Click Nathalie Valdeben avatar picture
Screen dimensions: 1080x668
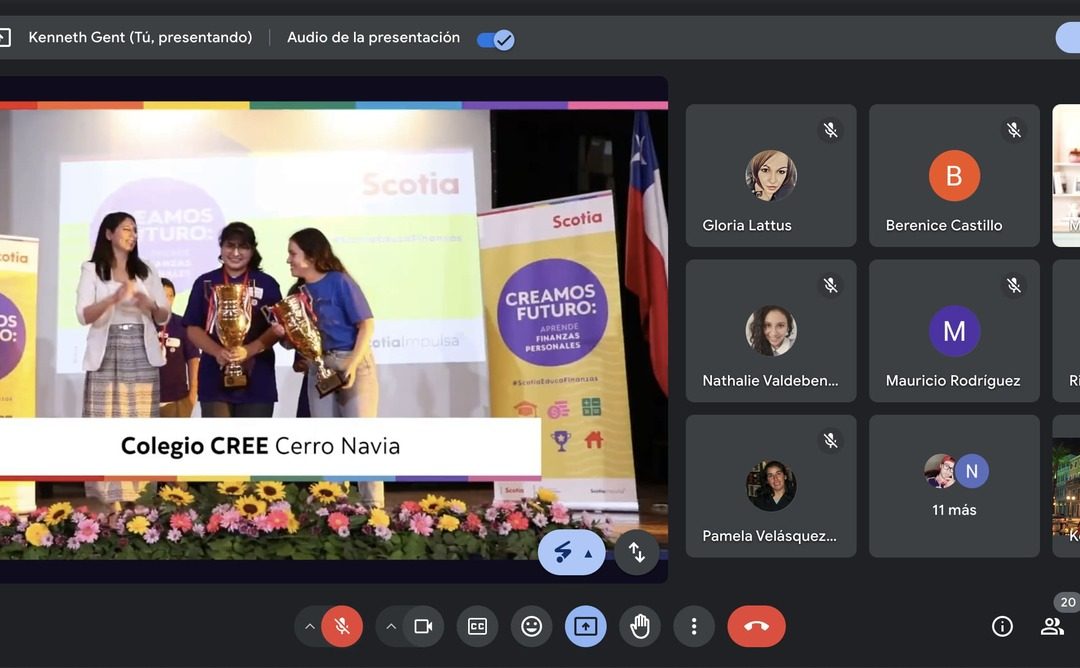click(x=771, y=331)
